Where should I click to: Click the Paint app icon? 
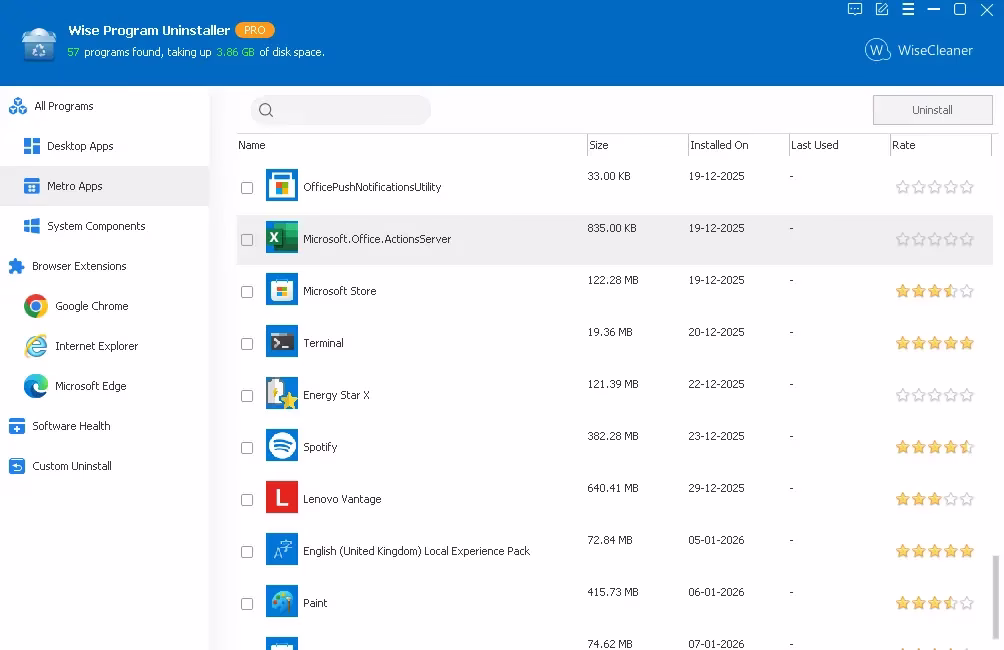[282, 602]
